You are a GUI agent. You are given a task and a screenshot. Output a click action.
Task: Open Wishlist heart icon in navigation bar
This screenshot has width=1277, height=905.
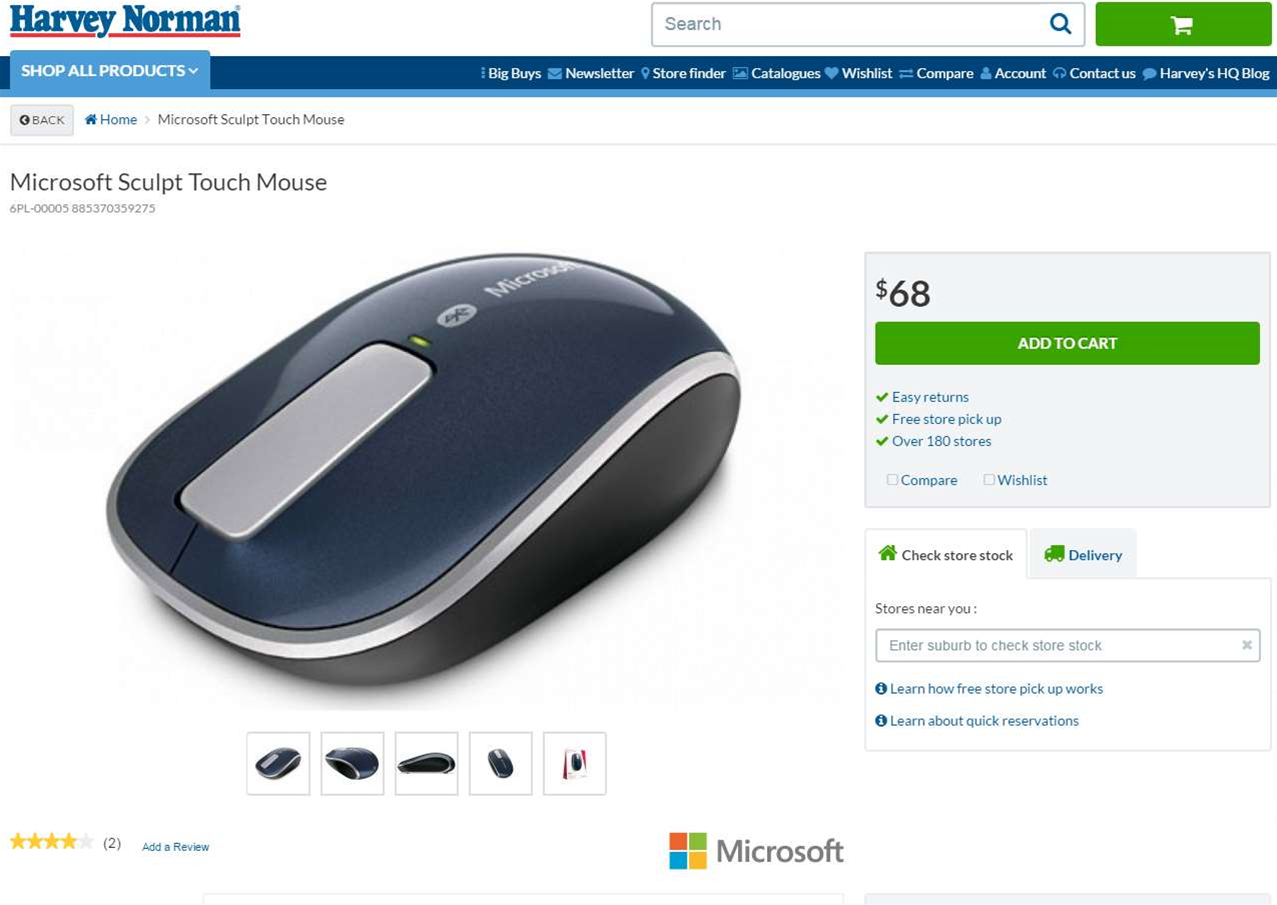coord(831,73)
